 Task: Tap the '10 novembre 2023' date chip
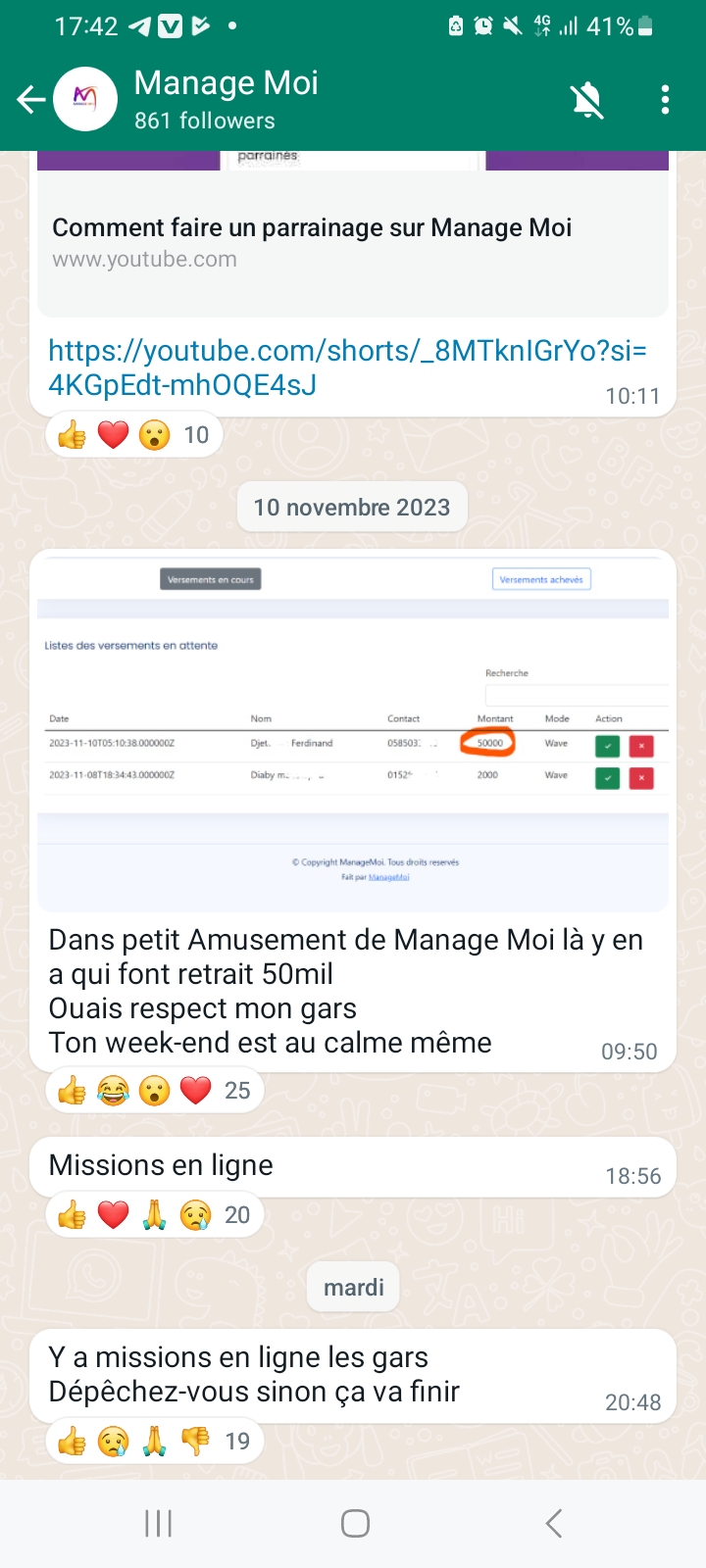point(352,508)
